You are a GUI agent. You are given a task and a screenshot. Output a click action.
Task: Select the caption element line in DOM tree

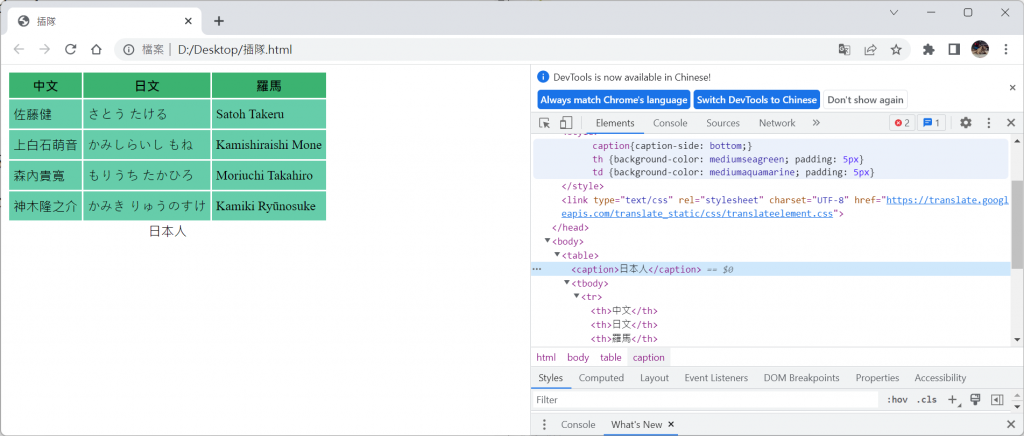point(771,269)
